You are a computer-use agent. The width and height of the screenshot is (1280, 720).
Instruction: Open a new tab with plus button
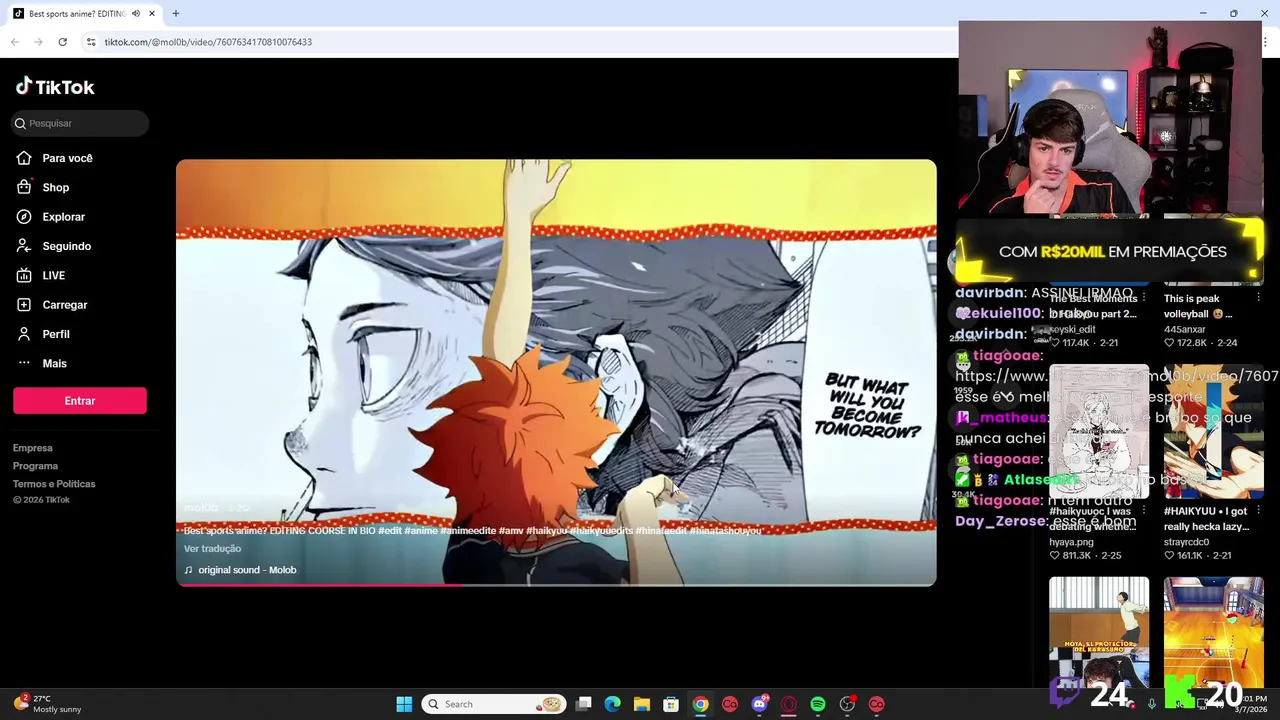click(x=175, y=14)
